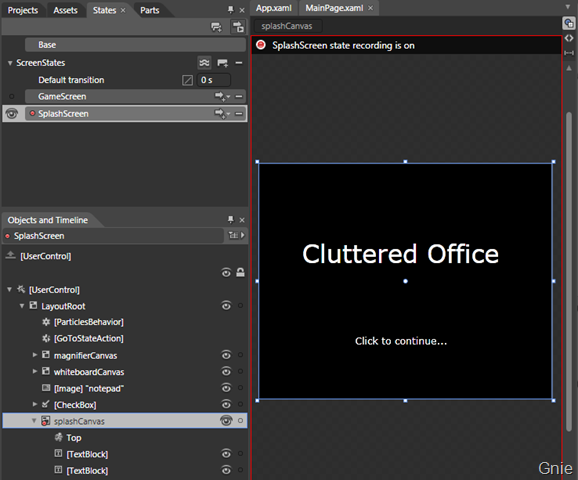The height and width of the screenshot is (480, 578).
Task: Add a state to ScreenStates
Action: click(223, 63)
